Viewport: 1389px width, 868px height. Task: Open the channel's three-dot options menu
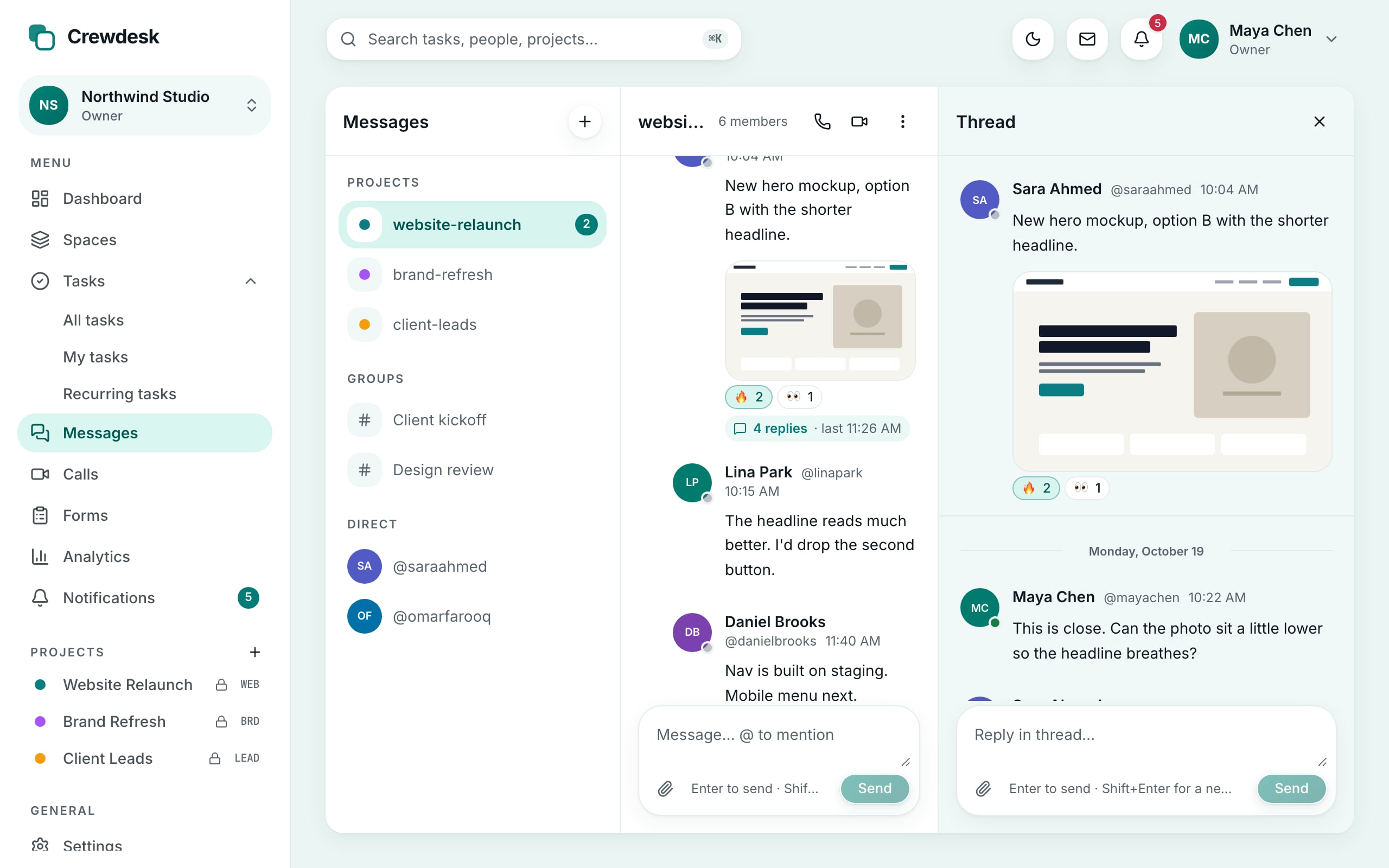click(x=902, y=121)
